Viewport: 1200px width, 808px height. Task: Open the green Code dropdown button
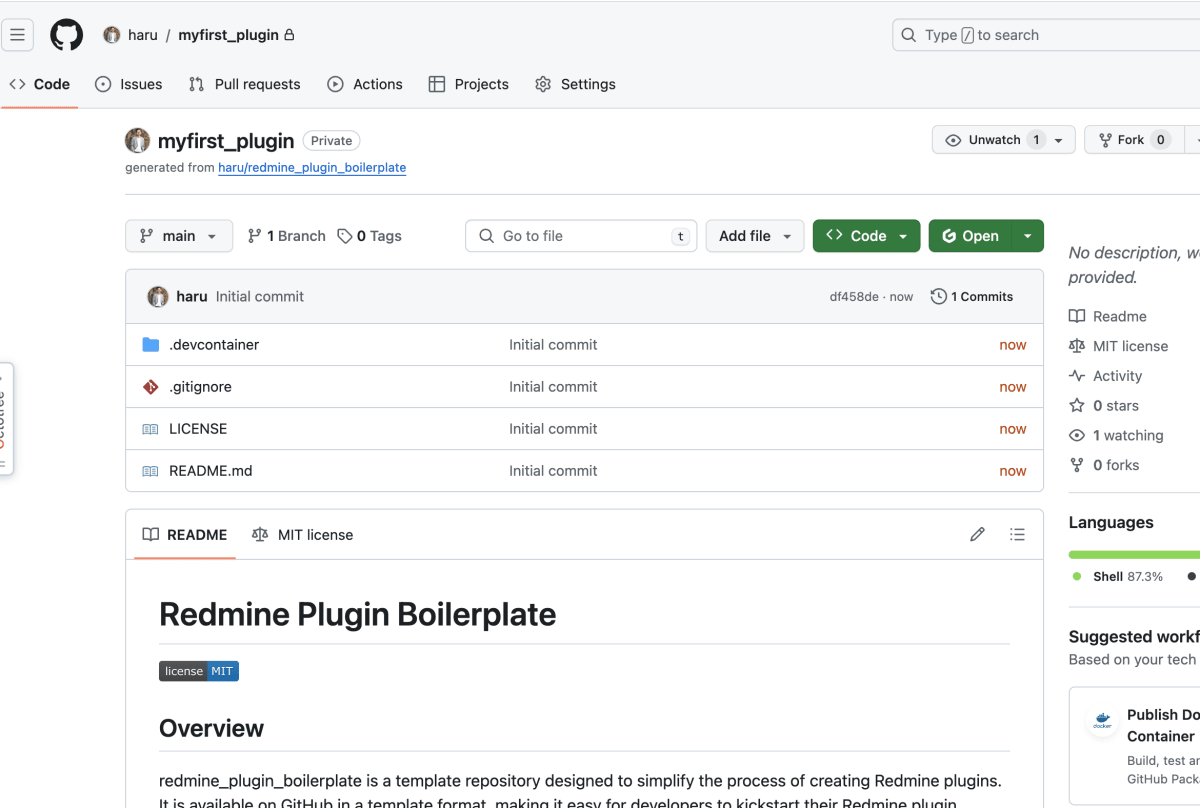pos(866,236)
